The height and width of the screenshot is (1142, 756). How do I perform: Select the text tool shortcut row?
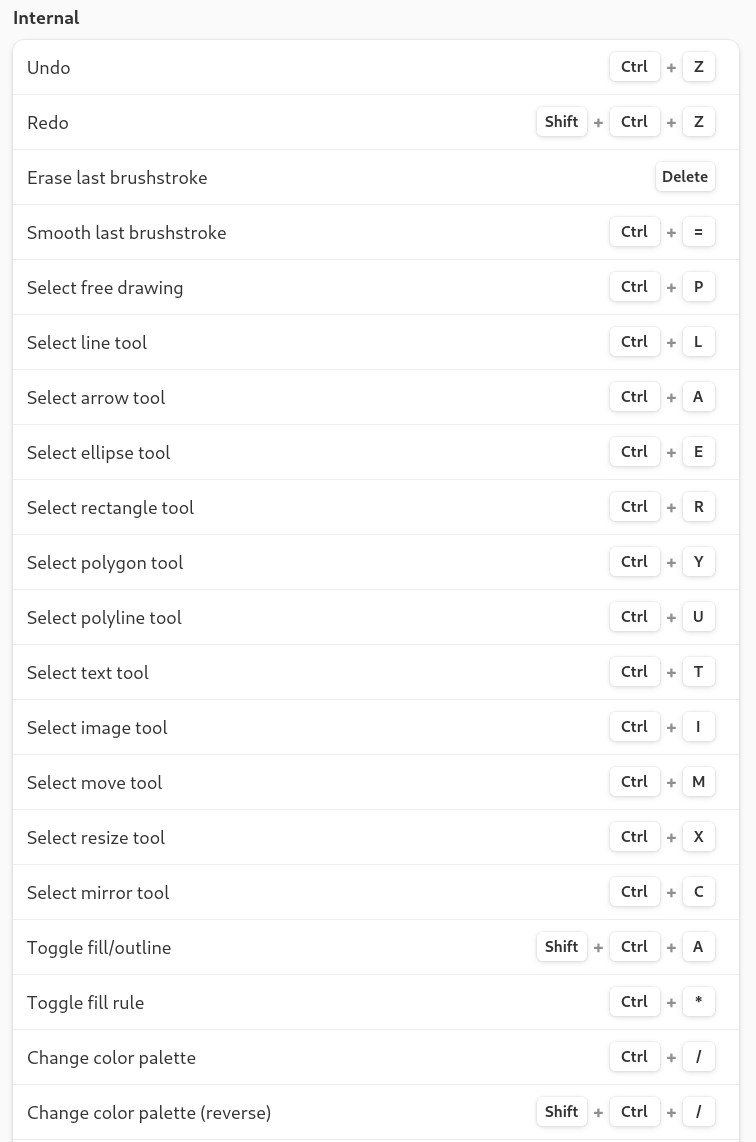coord(376,672)
